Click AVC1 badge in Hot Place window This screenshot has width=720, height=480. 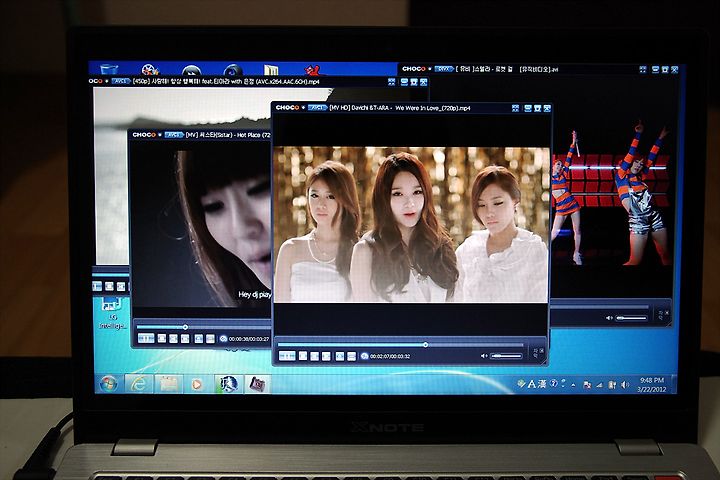pyautogui.click(x=174, y=135)
